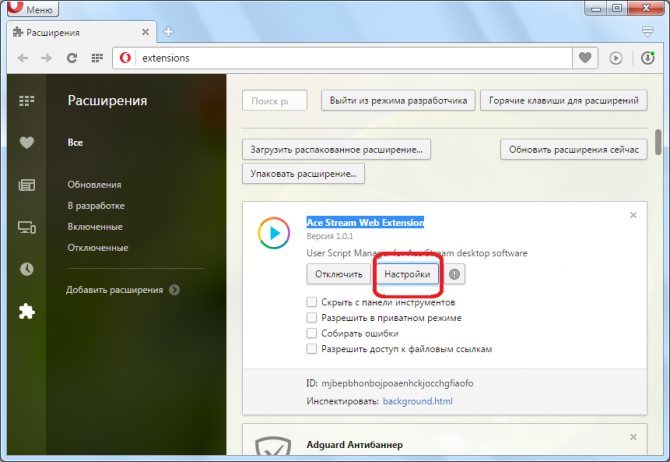Click Обновить расширения сейчас
The image size is (670, 462).
573,150
